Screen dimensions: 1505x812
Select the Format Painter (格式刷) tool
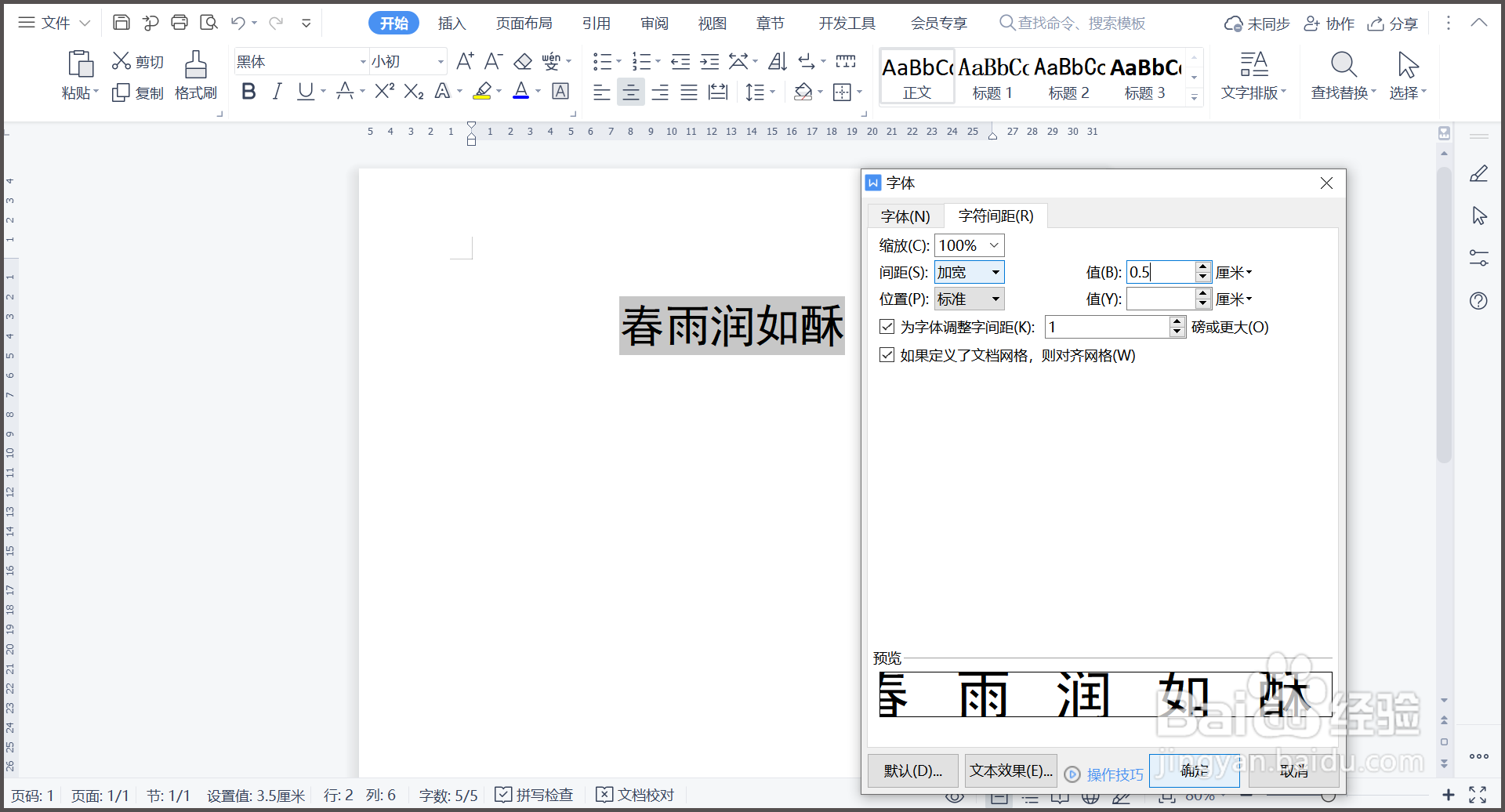(195, 74)
